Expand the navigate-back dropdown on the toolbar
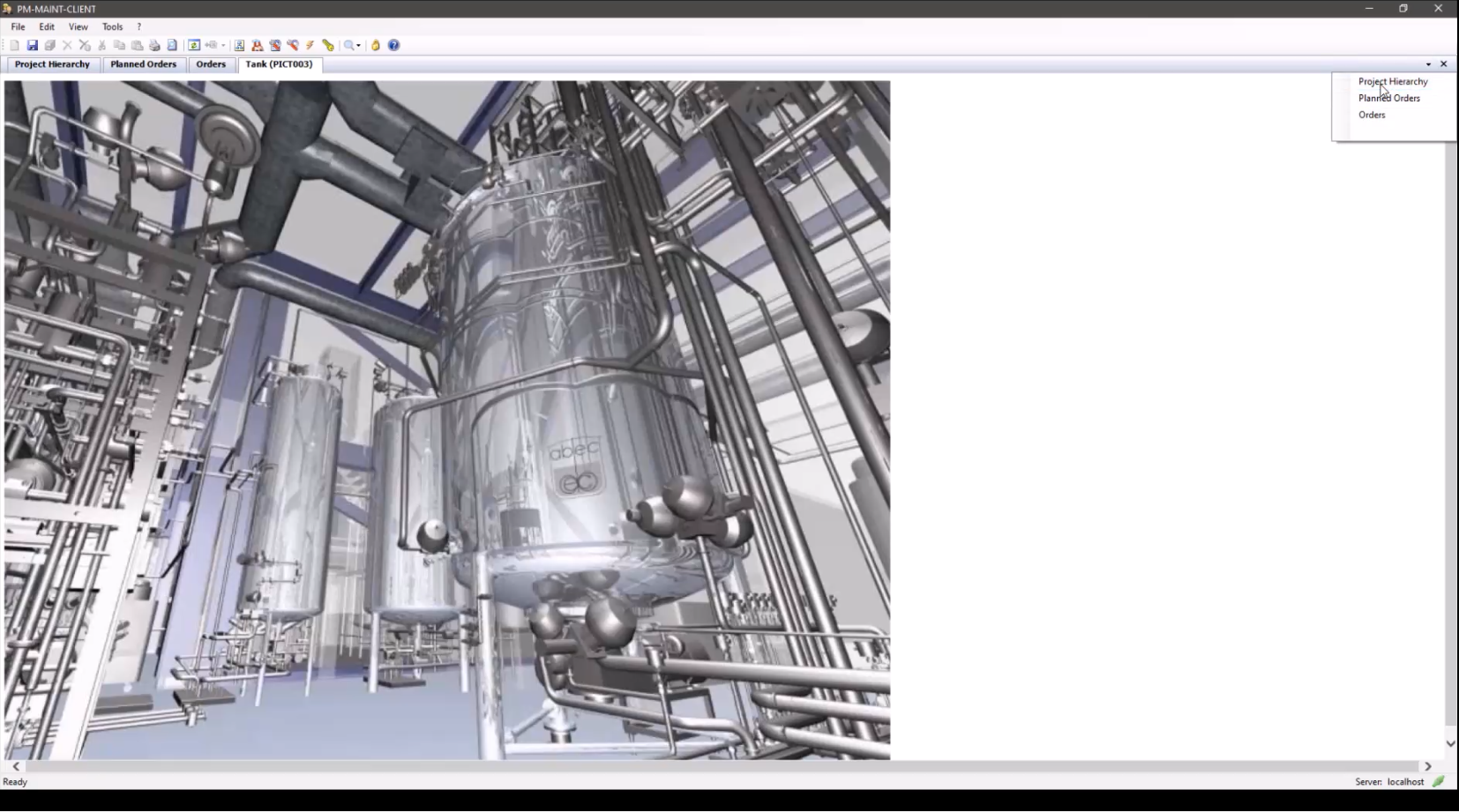 point(222,45)
